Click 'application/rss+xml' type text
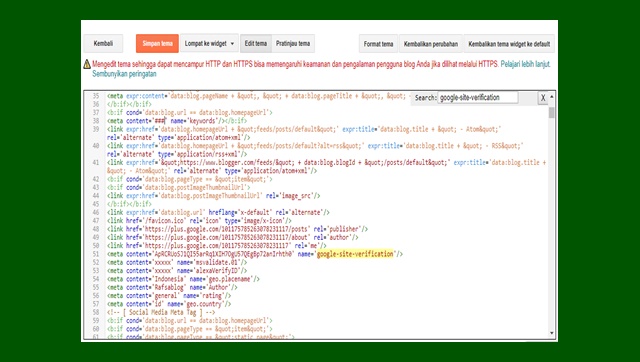Viewport: 640px width, 362px height. [x=207, y=154]
